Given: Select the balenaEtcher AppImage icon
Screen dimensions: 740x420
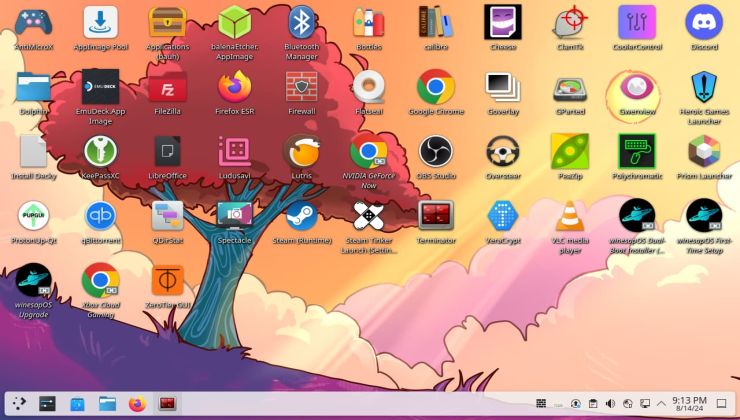Looking at the screenshot, I should coord(234,23).
